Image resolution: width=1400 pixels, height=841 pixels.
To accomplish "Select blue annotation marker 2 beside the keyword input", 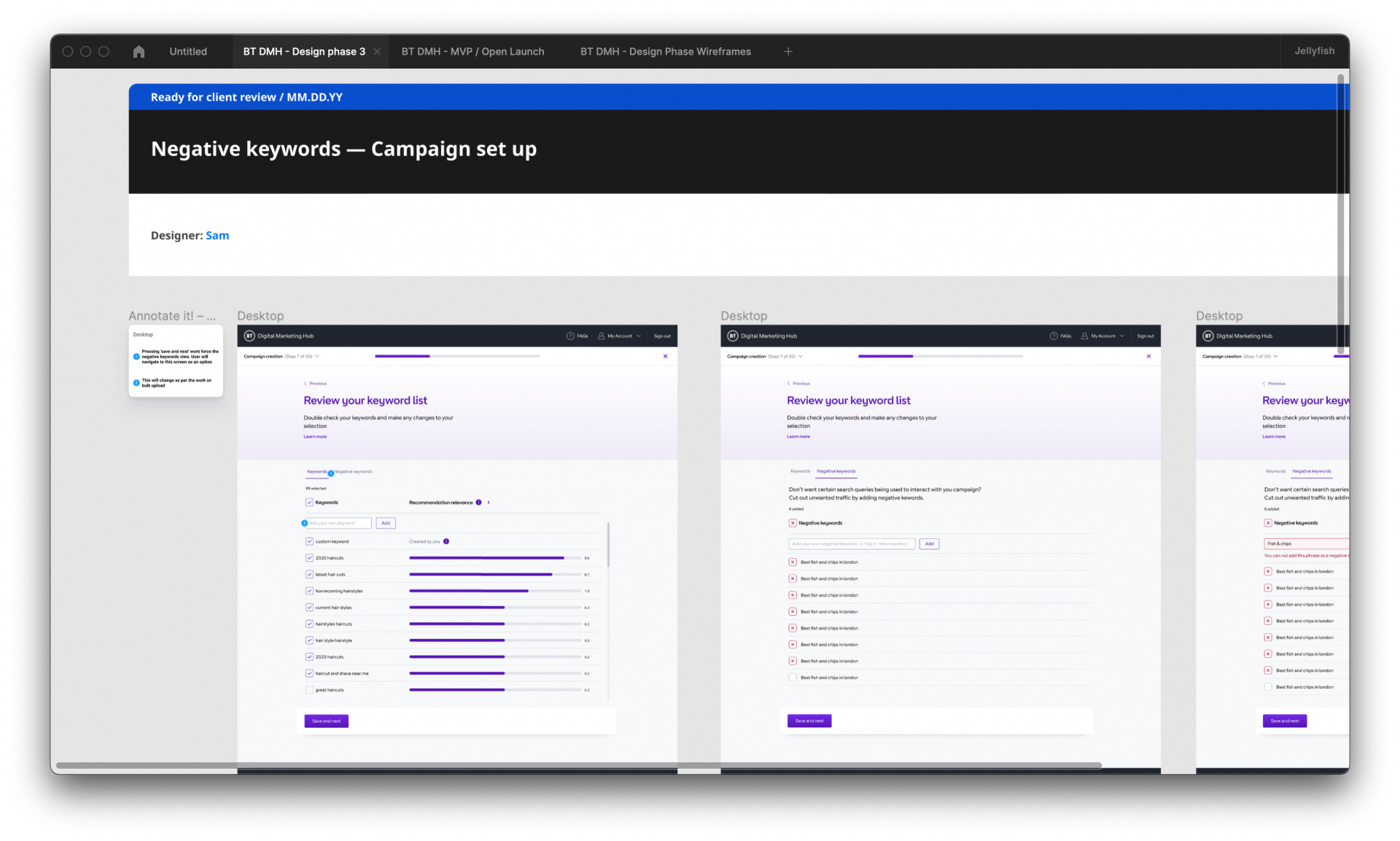I will point(305,523).
